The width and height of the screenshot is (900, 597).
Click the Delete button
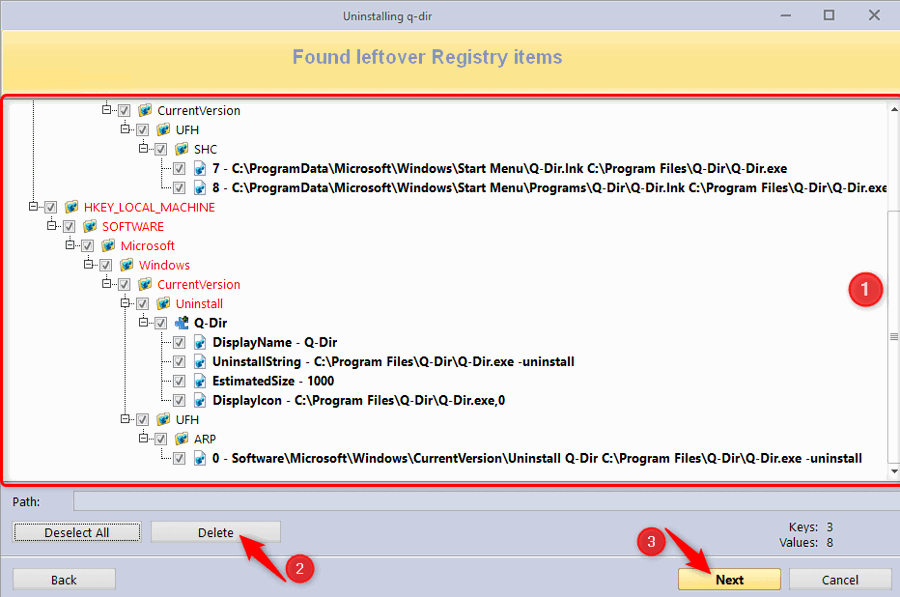(x=216, y=532)
